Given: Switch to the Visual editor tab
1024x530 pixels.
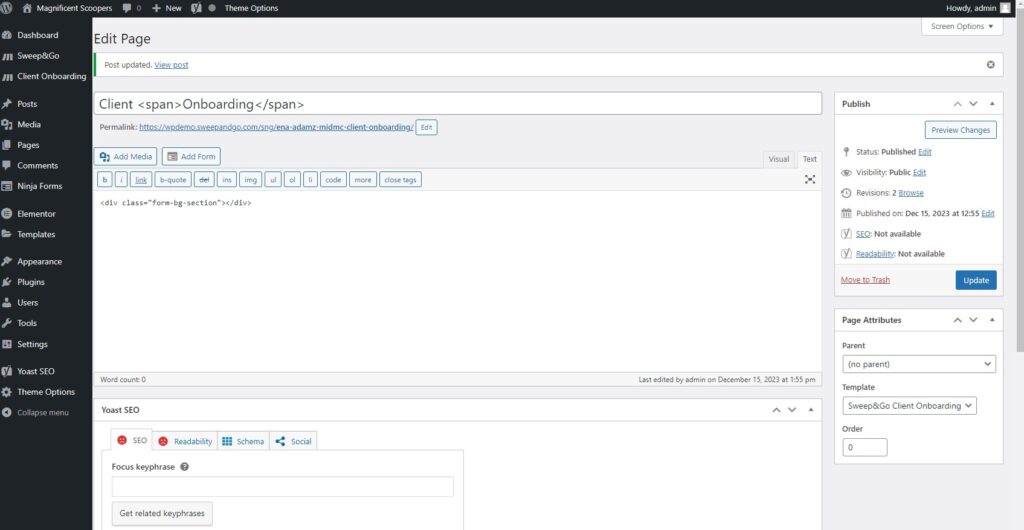Looking at the screenshot, I should click(778, 159).
